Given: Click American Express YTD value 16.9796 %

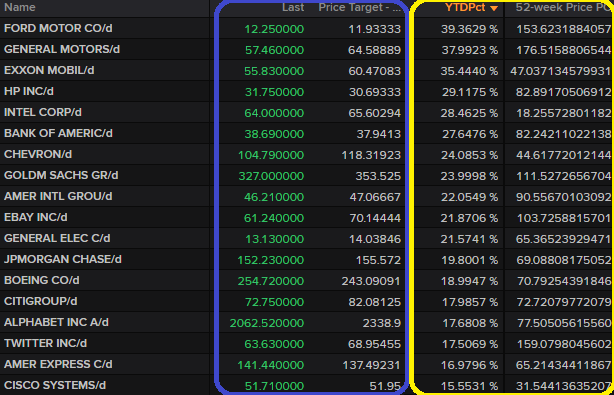Looking at the screenshot, I should (x=470, y=365).
